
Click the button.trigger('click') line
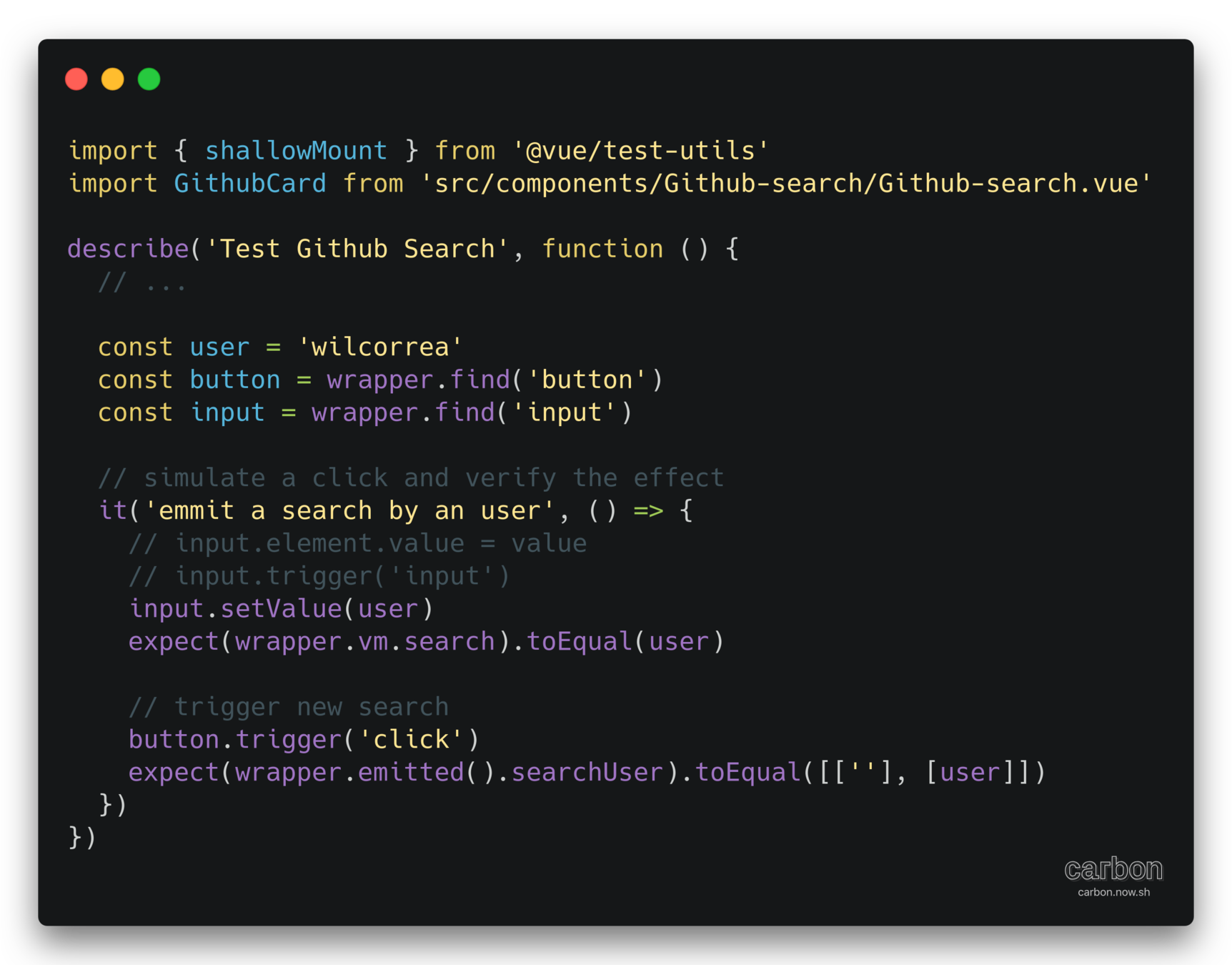(x=304, y=740)
